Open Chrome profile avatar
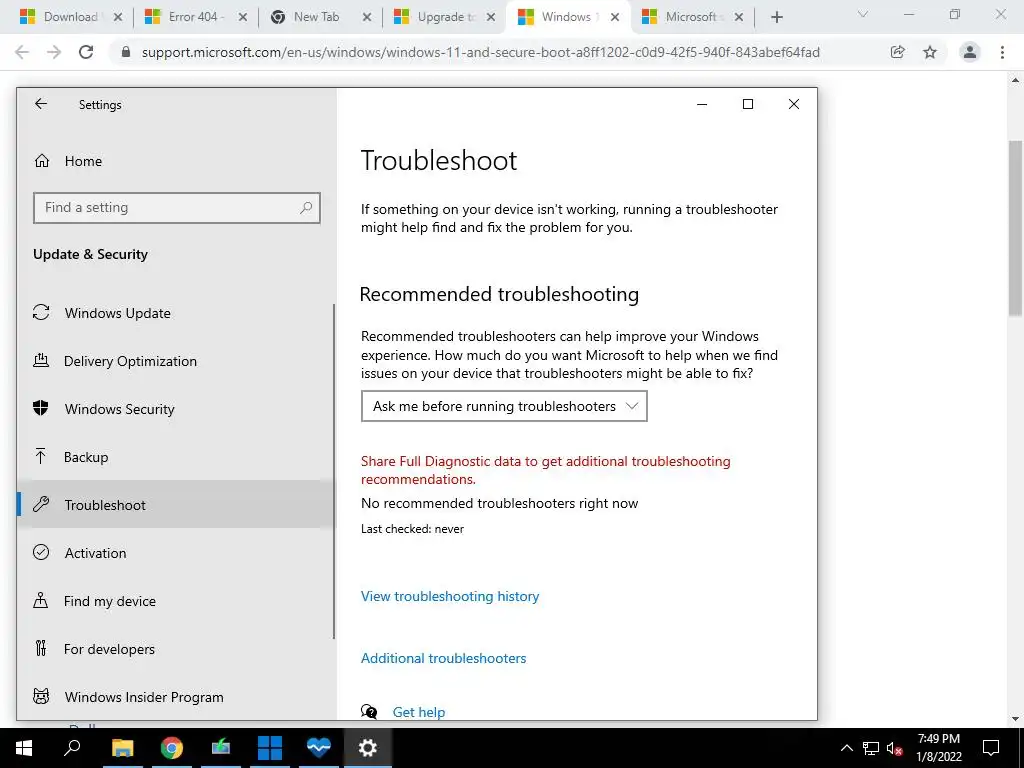Image resolution: width=1024 pixels, height=768 pixels. pyautogui.click(x=970, y=52)
